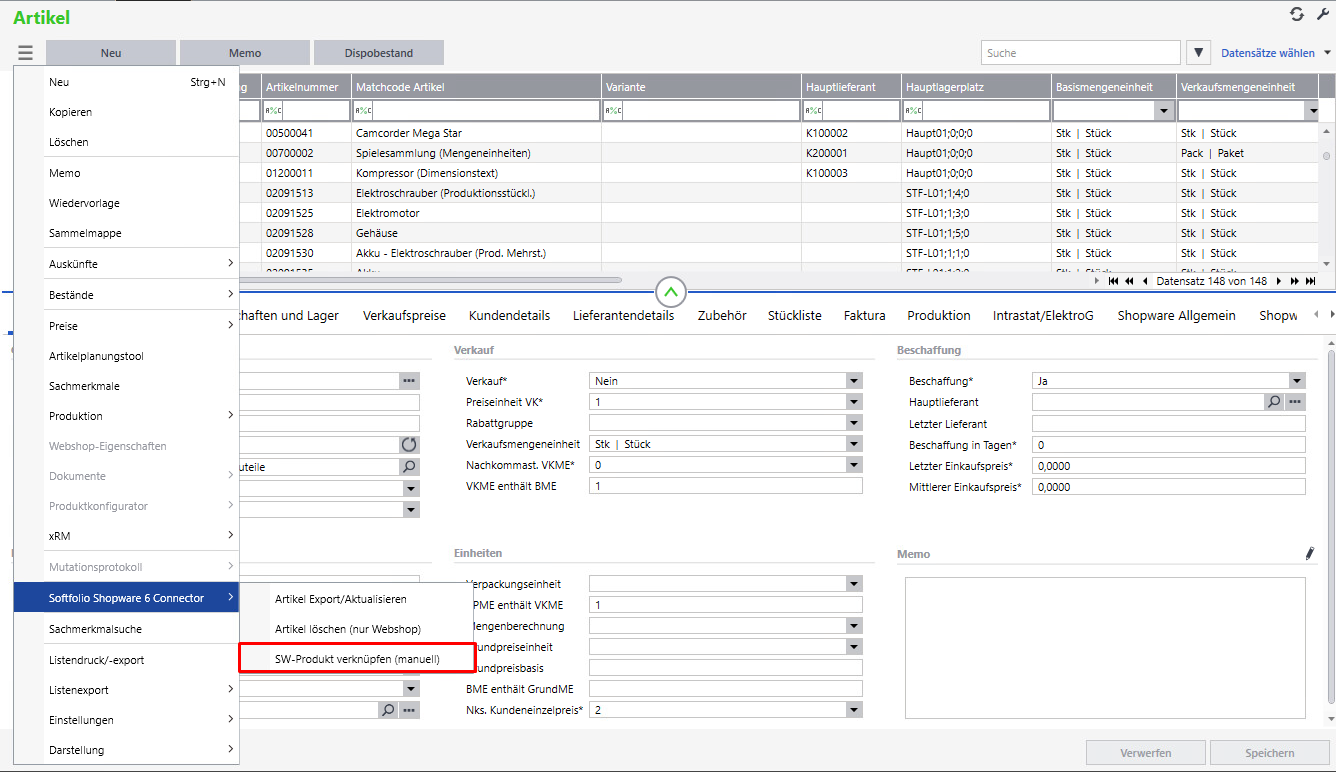
Task: Go to previous record in pager
Action: 1144,282
